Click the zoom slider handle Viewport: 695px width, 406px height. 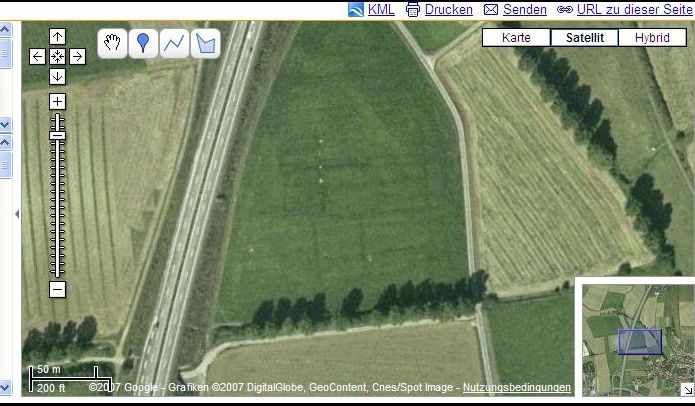point(57,136)
